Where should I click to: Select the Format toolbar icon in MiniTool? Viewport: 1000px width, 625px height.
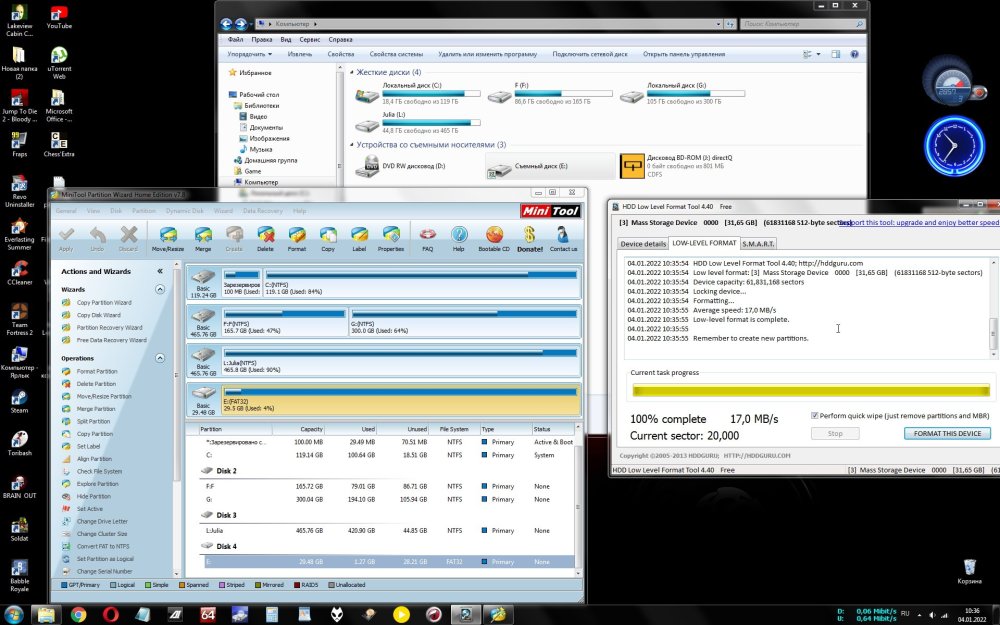297,237
